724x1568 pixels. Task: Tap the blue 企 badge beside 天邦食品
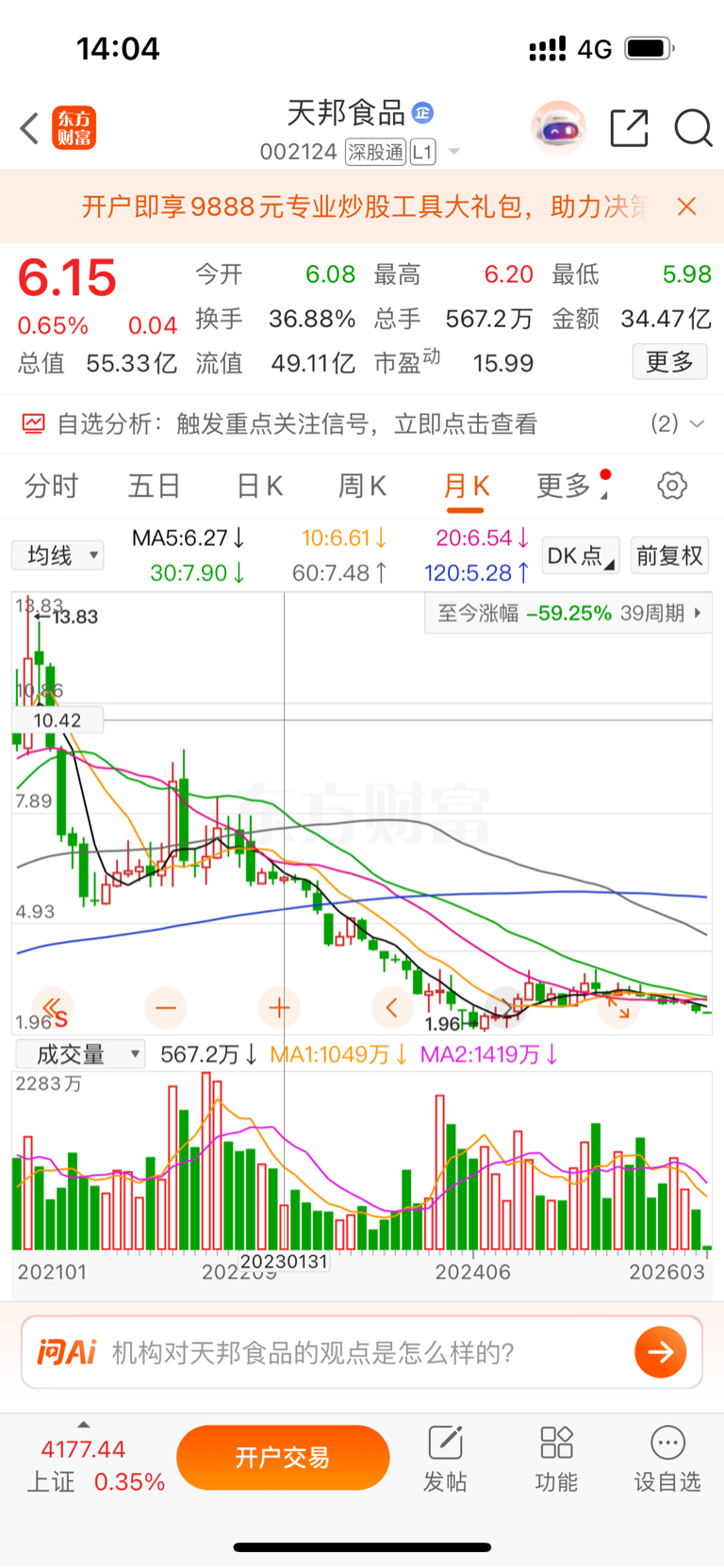(x=423, y=113)
